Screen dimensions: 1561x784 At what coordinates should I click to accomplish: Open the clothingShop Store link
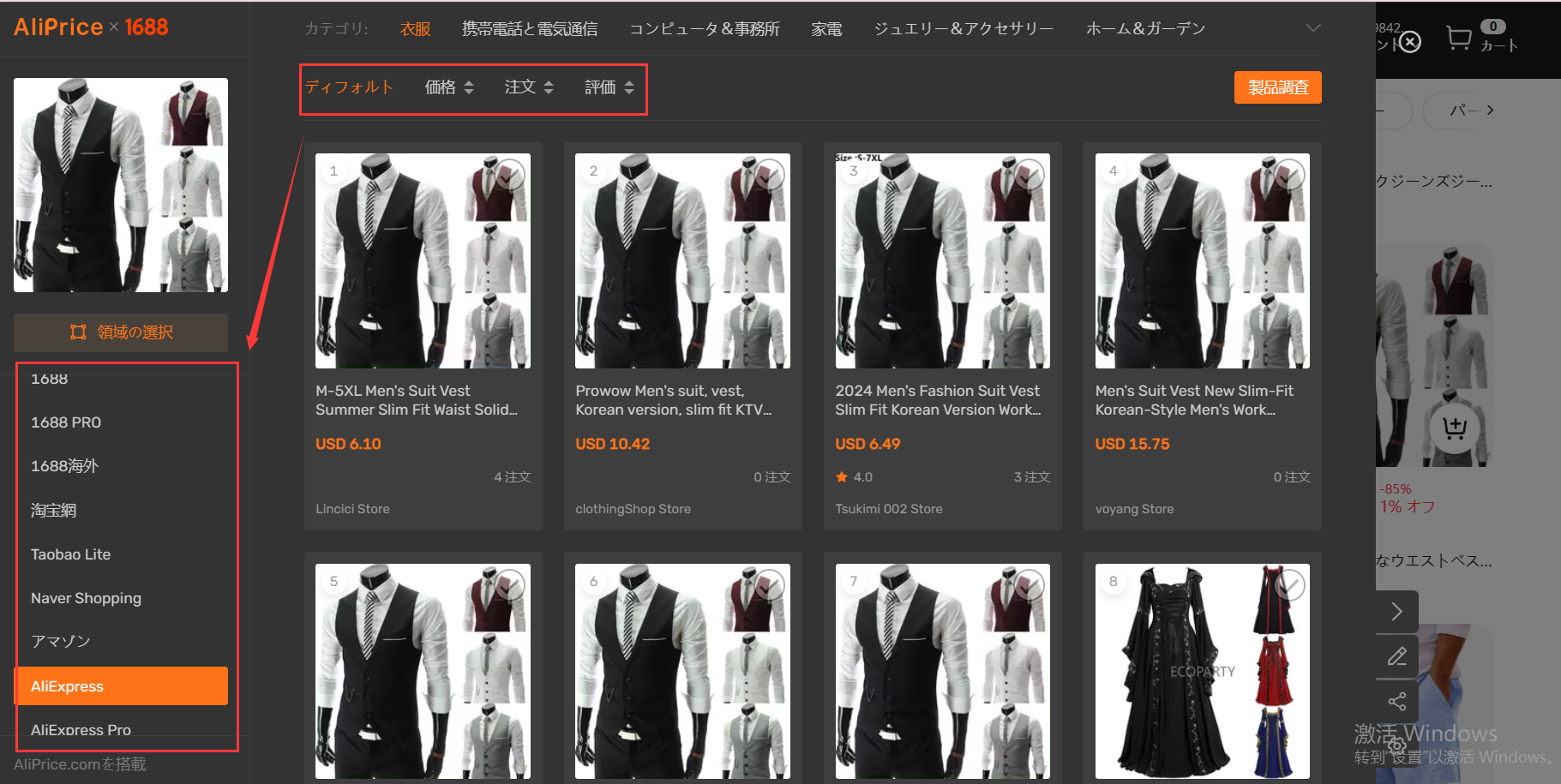tap(633, 509)
